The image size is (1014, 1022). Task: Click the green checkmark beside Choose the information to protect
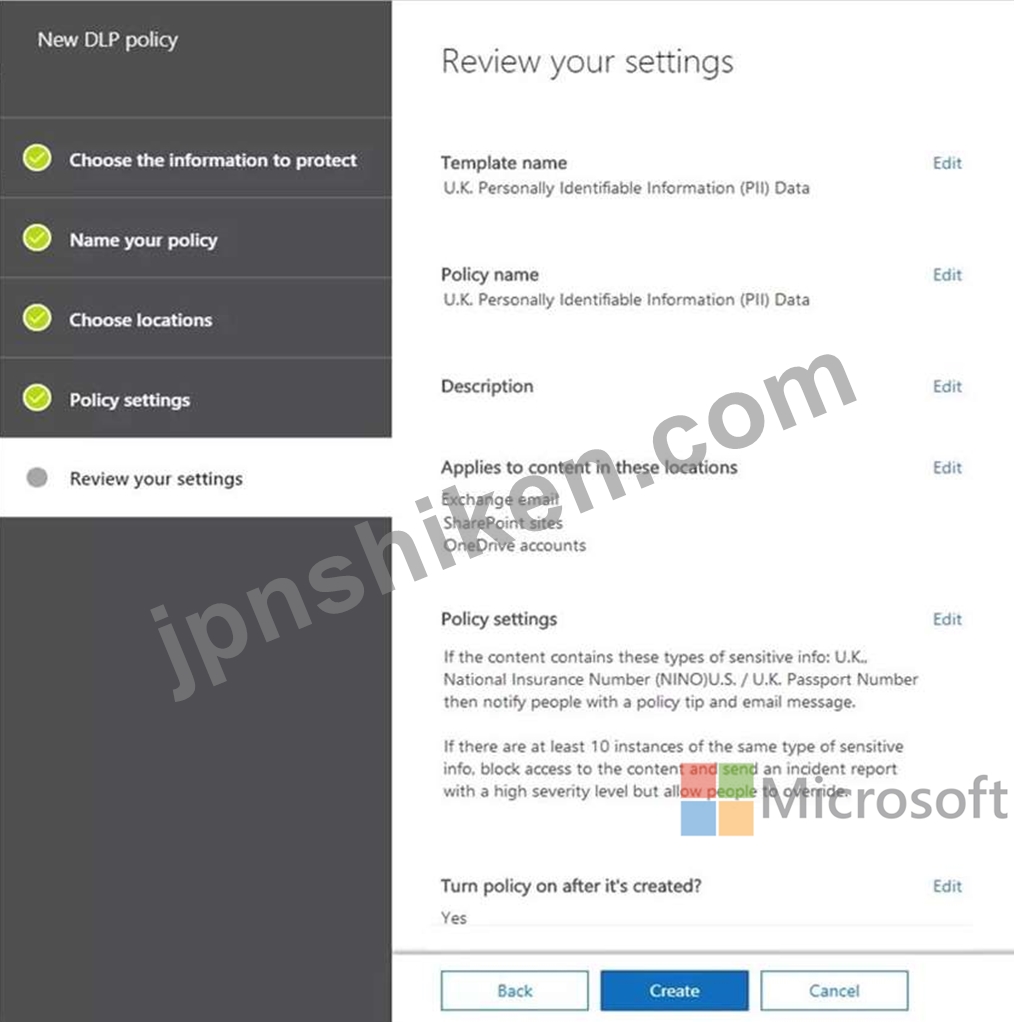(x=37, y=158)
